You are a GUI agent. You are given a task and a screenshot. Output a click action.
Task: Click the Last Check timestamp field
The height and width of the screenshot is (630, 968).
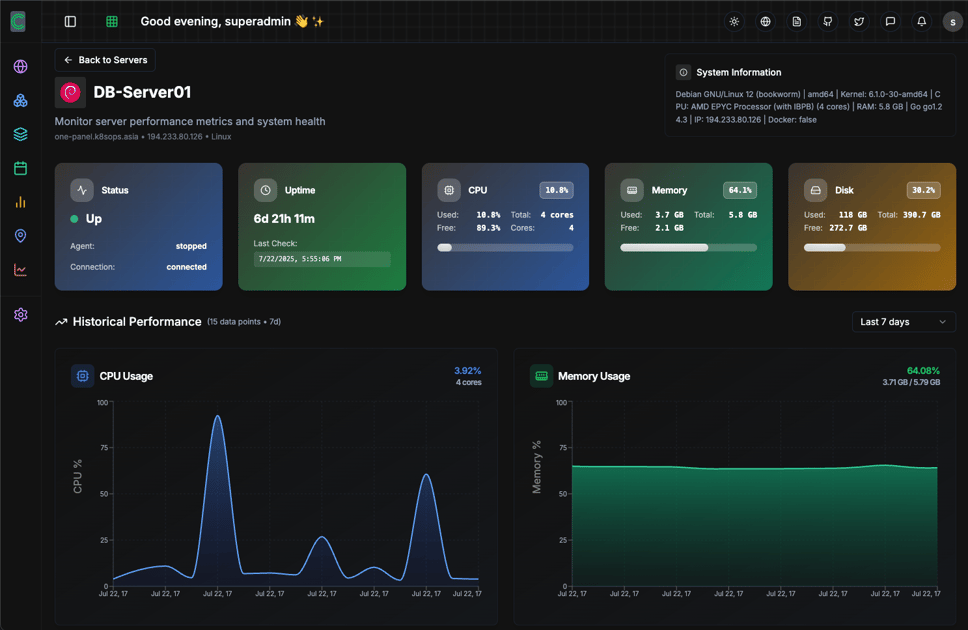point(322,259)
